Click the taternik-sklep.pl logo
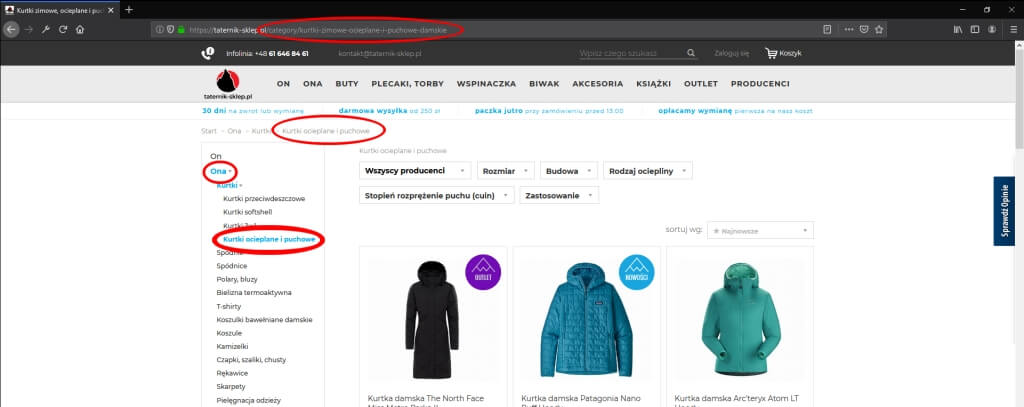The image size is (1024, 407). point(228,85)
